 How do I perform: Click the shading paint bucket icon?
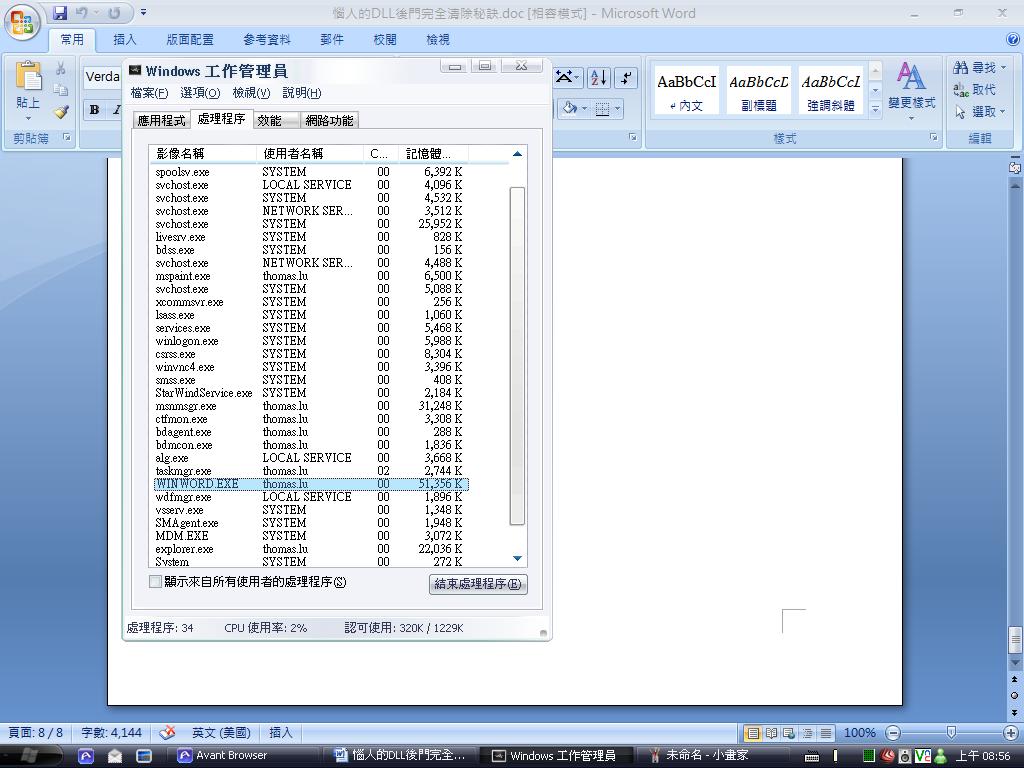tap(569, 108)
